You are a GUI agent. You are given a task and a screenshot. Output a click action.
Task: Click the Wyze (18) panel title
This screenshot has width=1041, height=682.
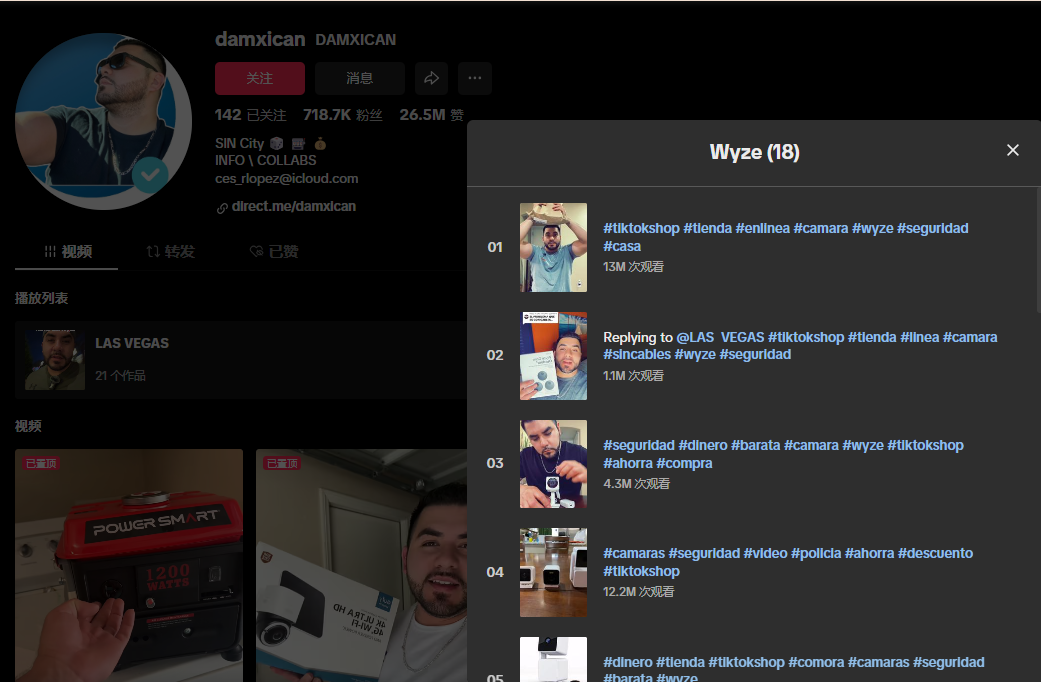pyautogui.click(x=754, y=152)
